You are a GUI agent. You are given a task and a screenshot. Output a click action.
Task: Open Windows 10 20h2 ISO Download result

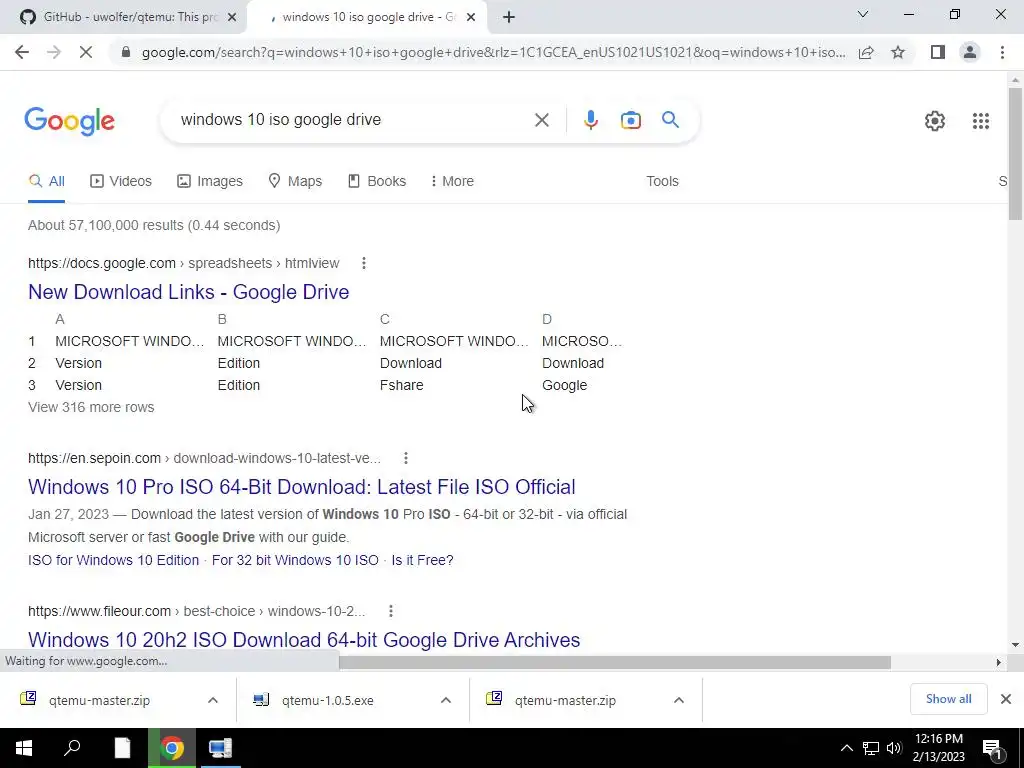pyautogui.click(x=304, y=639)
